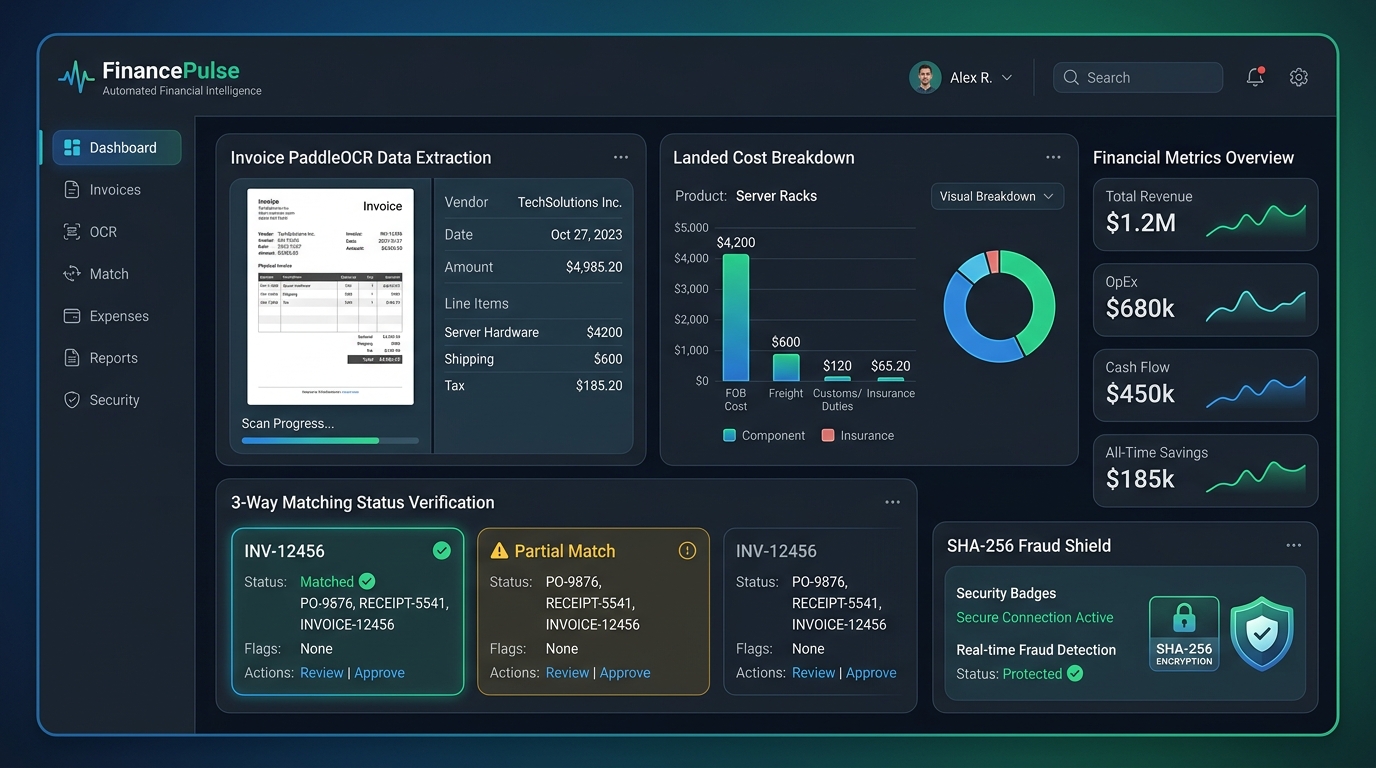
Task: Open 3-Way Matching Status options menu
Action: (x=892, y=502)
